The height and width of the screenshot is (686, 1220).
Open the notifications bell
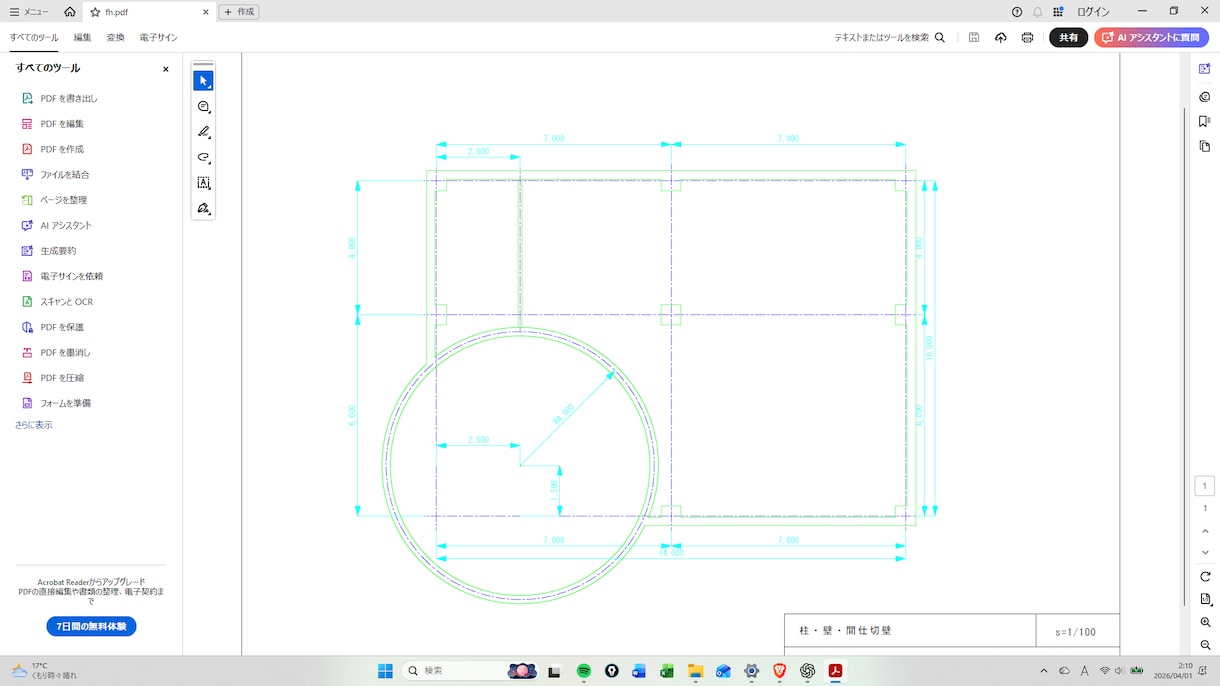pos(1037,12)
